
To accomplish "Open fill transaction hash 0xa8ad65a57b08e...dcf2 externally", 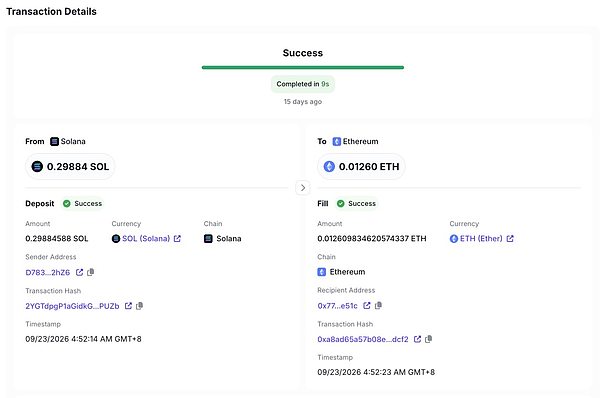I will (417, 339).
